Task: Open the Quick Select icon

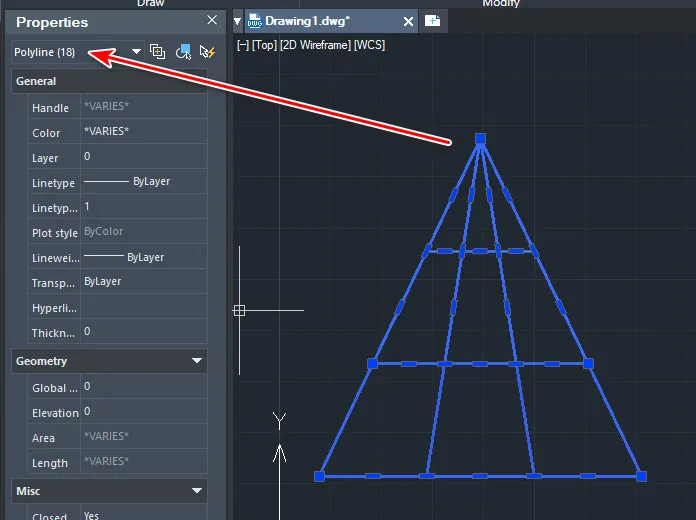Action: pyautogui.click(x=207, y=52)
